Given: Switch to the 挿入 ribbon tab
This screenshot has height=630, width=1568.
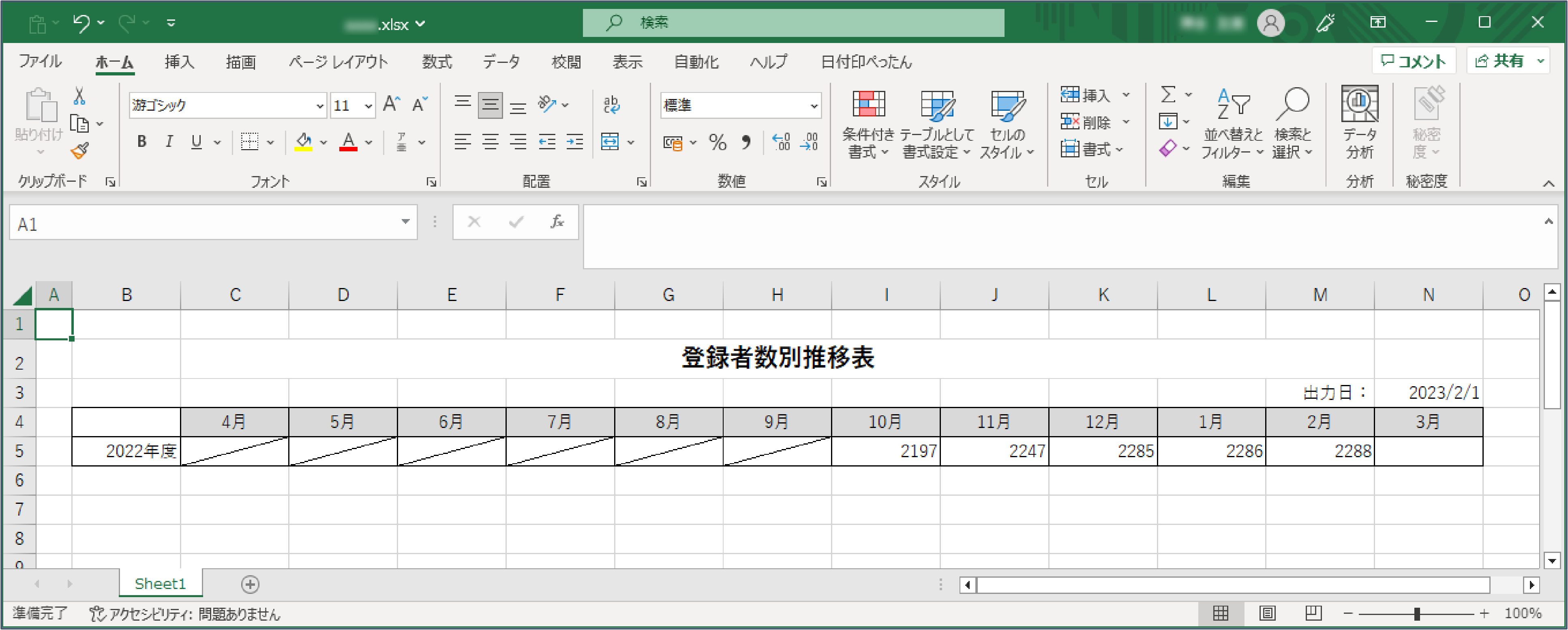Looking at the screenshot, I should click(x=179, y=62).
